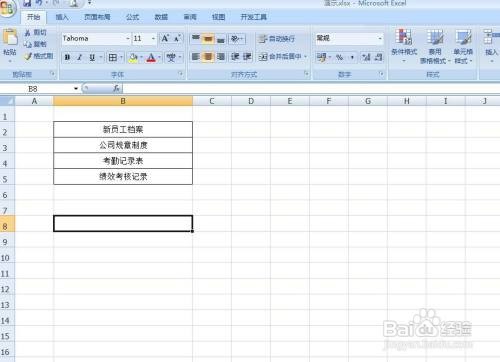Open Customize Quick Access Toolbar arrow
The height and width of the screenshot is (362, 500).
[x=89, y=3]
